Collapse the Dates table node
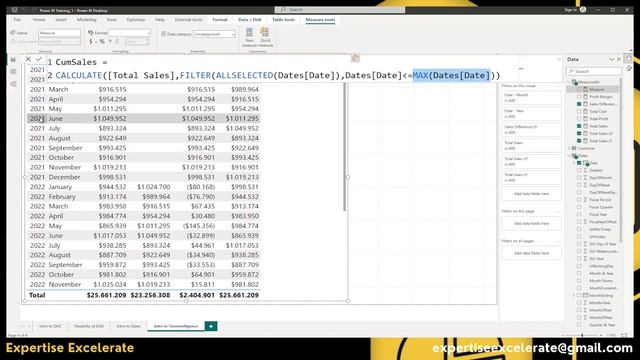The width and height of the screenshot is (640, 360). point(569,156)
